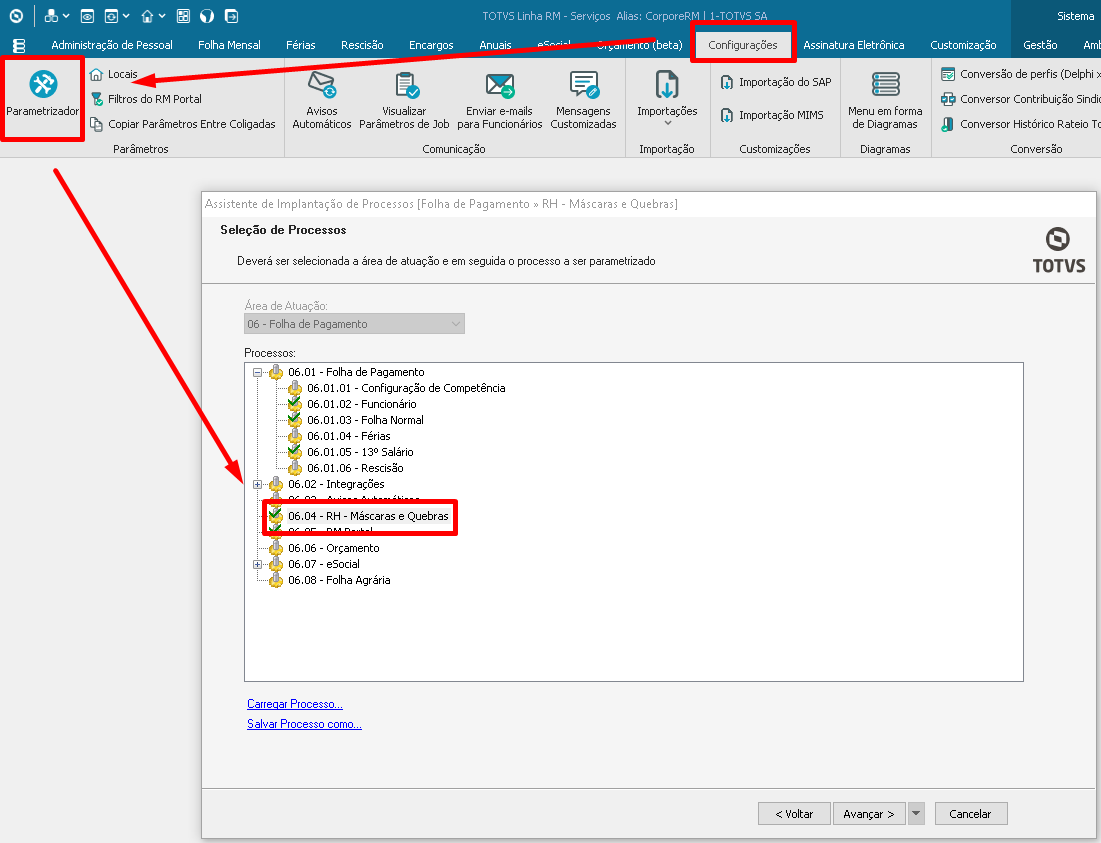Open Mensagens Customizadas
1101x843 pixels.
click(583, 100)
